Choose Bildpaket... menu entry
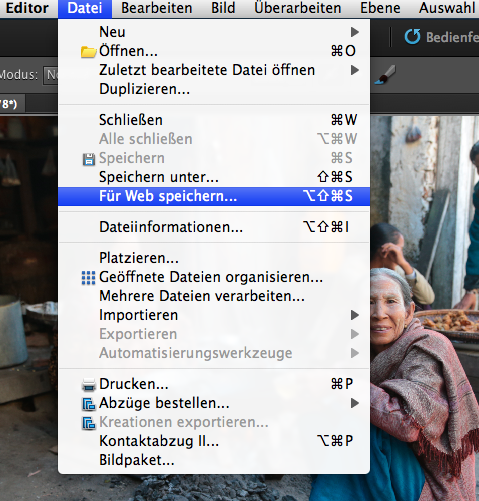 [x=214, y=460]
